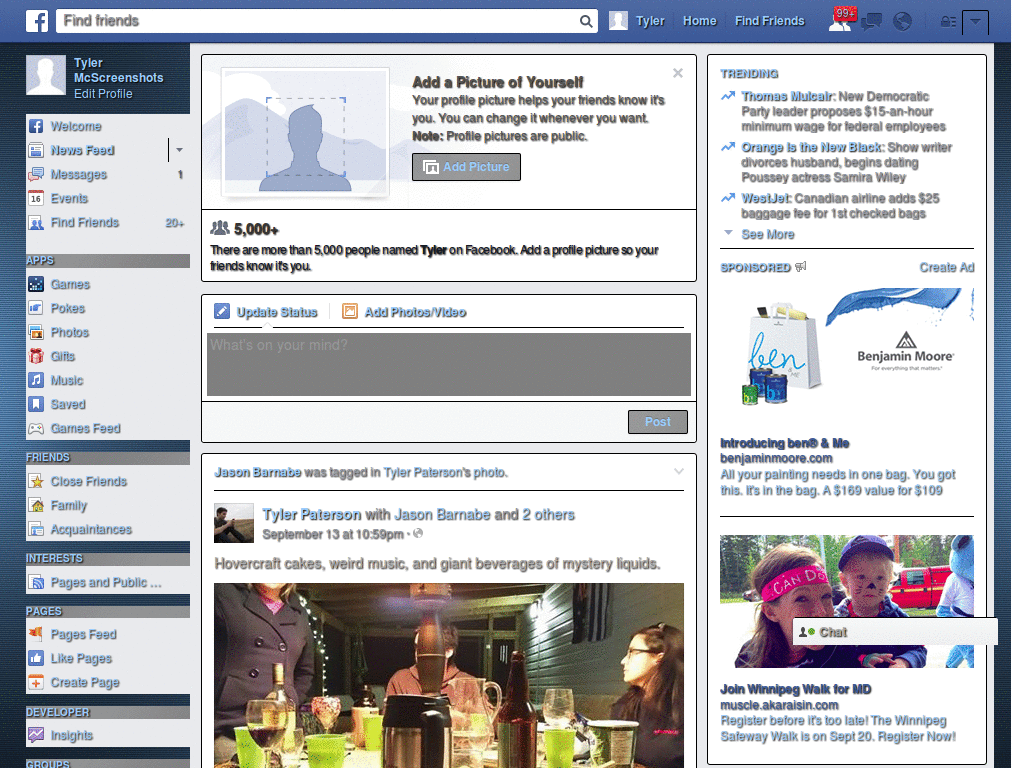Open Jason Barnabe's profile link

[257, 472]
